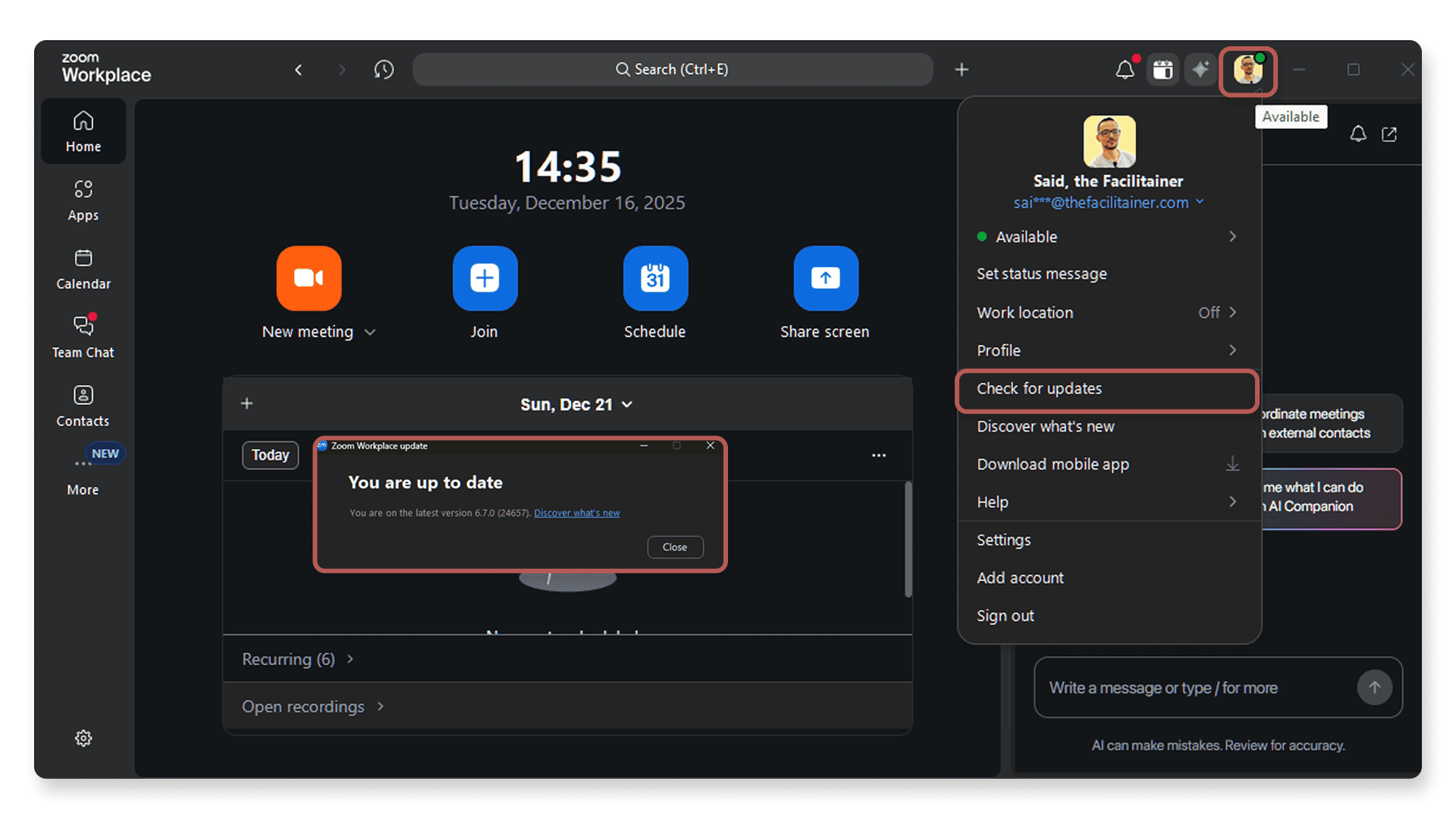Open Work location Off setting
Image resolution: width=1456 pixels, height=819 pixels.
[1107, 312]
